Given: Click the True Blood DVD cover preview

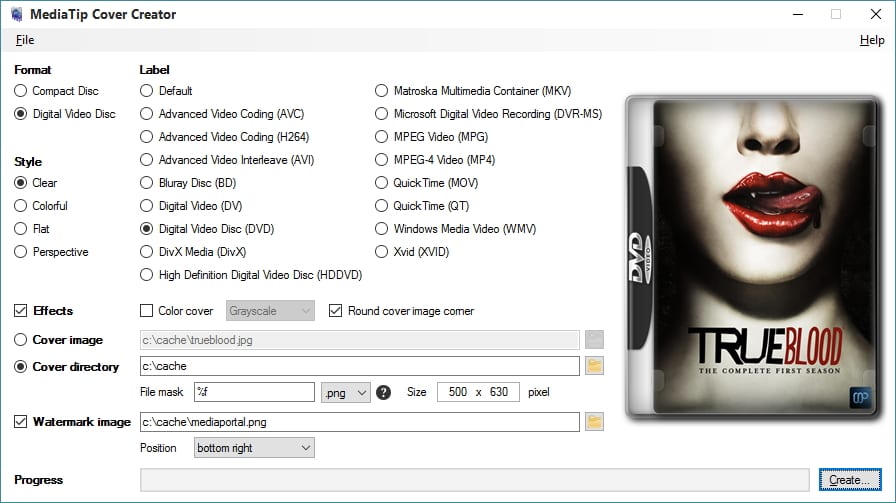Looking at the screenshot, I should click(x=750, y=255).
